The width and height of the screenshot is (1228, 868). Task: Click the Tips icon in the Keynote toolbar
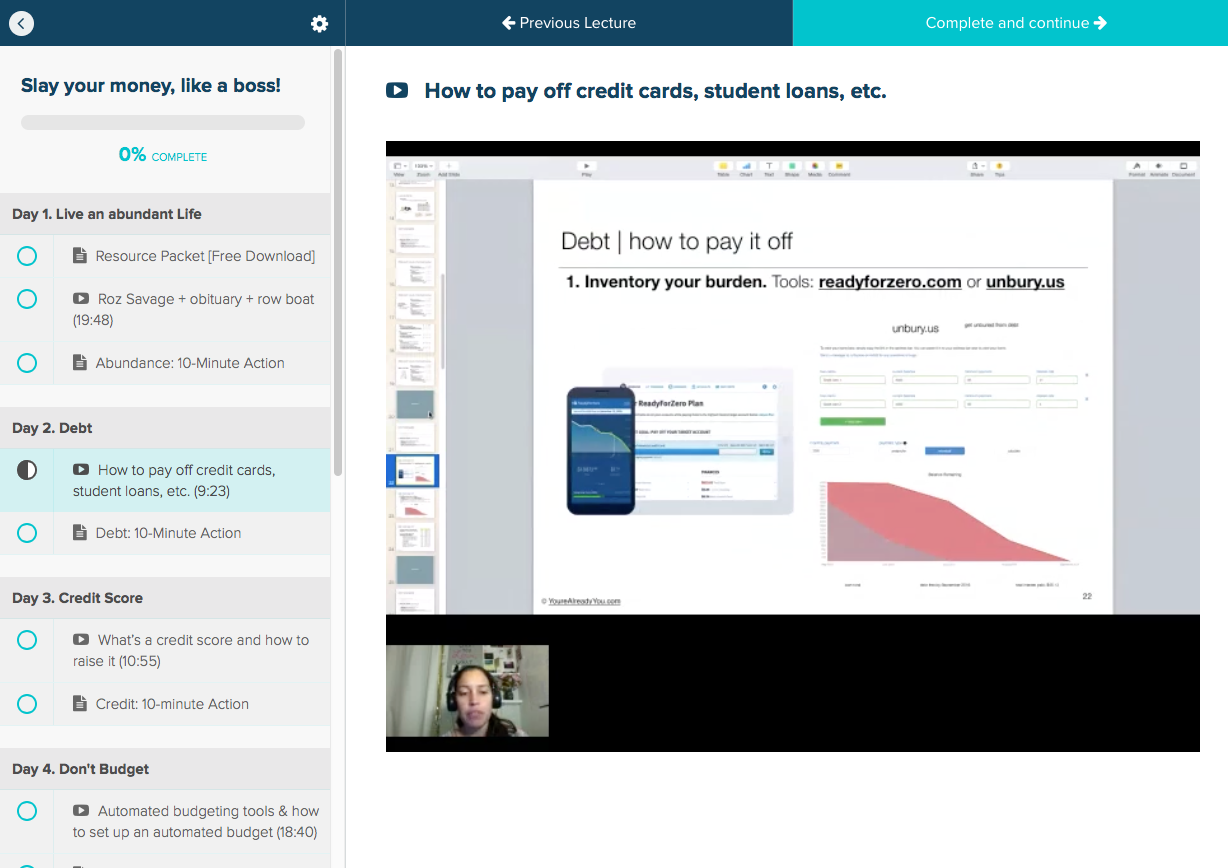coord(999,167)
